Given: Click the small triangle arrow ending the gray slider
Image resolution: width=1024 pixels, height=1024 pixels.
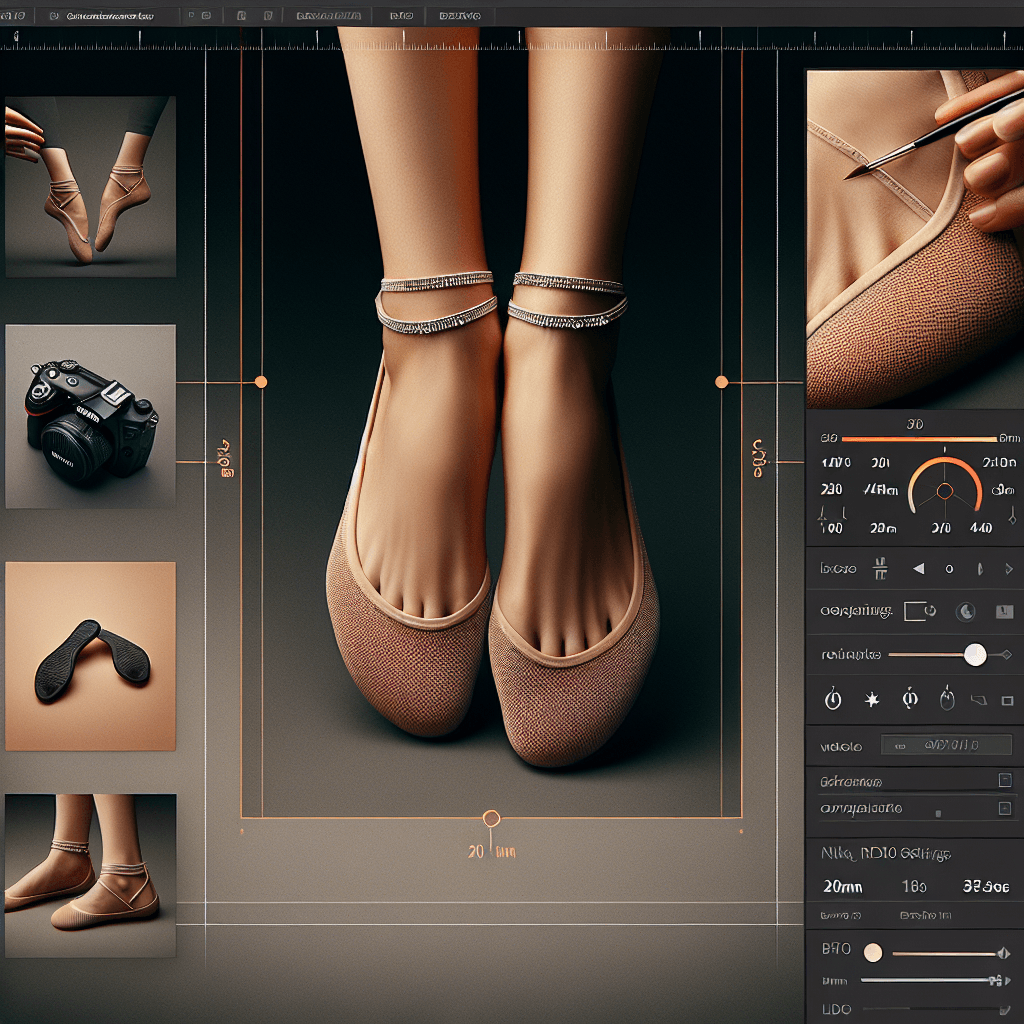Looking at the screenshot, I should click(1007, 980).
